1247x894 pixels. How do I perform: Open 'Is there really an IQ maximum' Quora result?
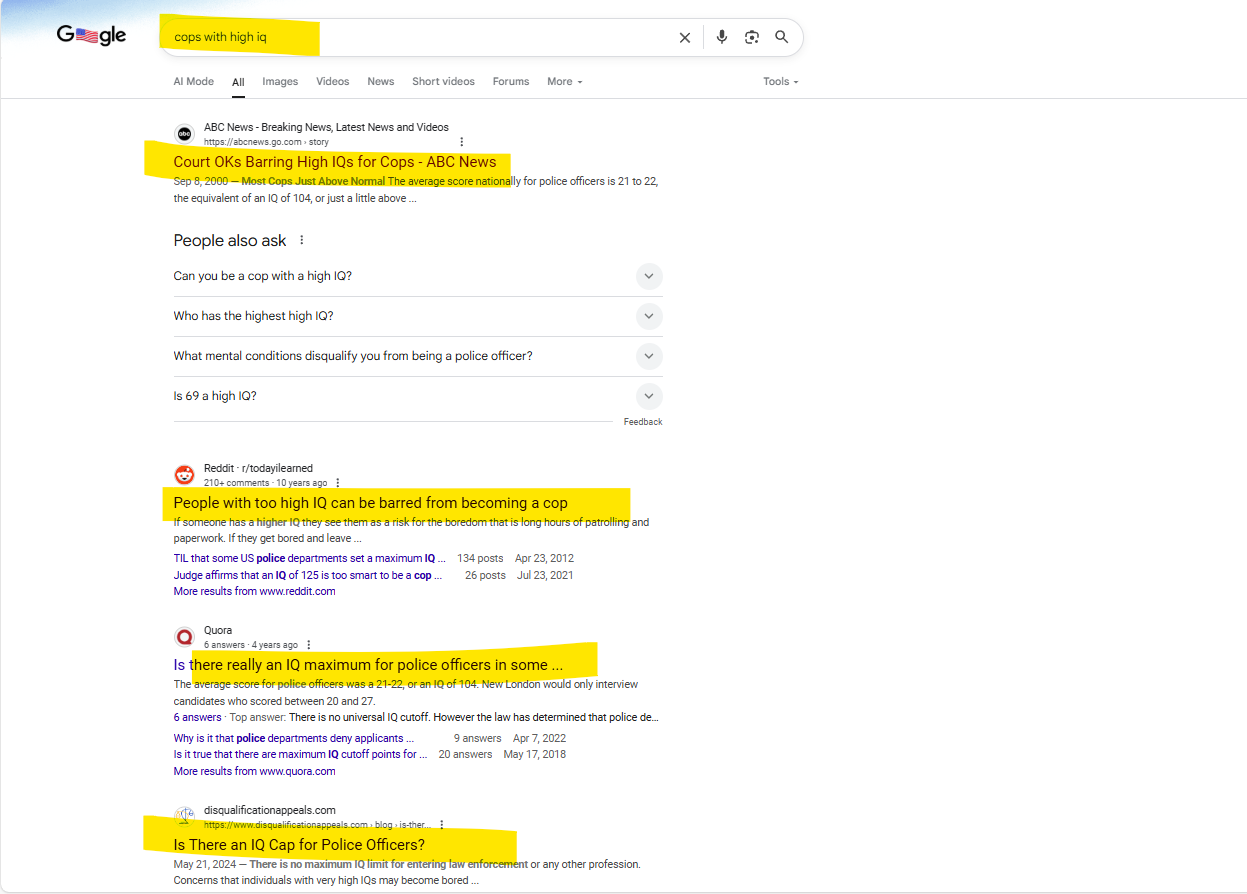pos(368,665)
